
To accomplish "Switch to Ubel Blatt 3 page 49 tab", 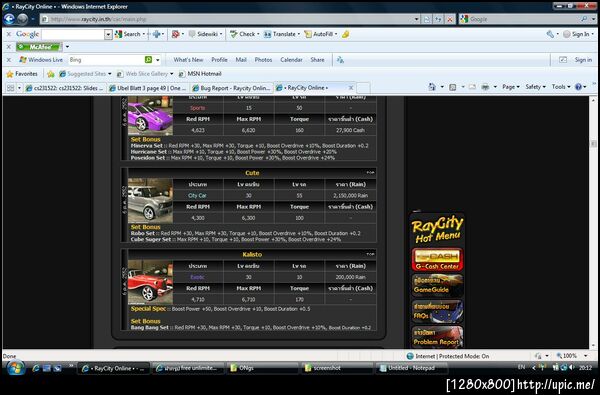I will [148, 88].
